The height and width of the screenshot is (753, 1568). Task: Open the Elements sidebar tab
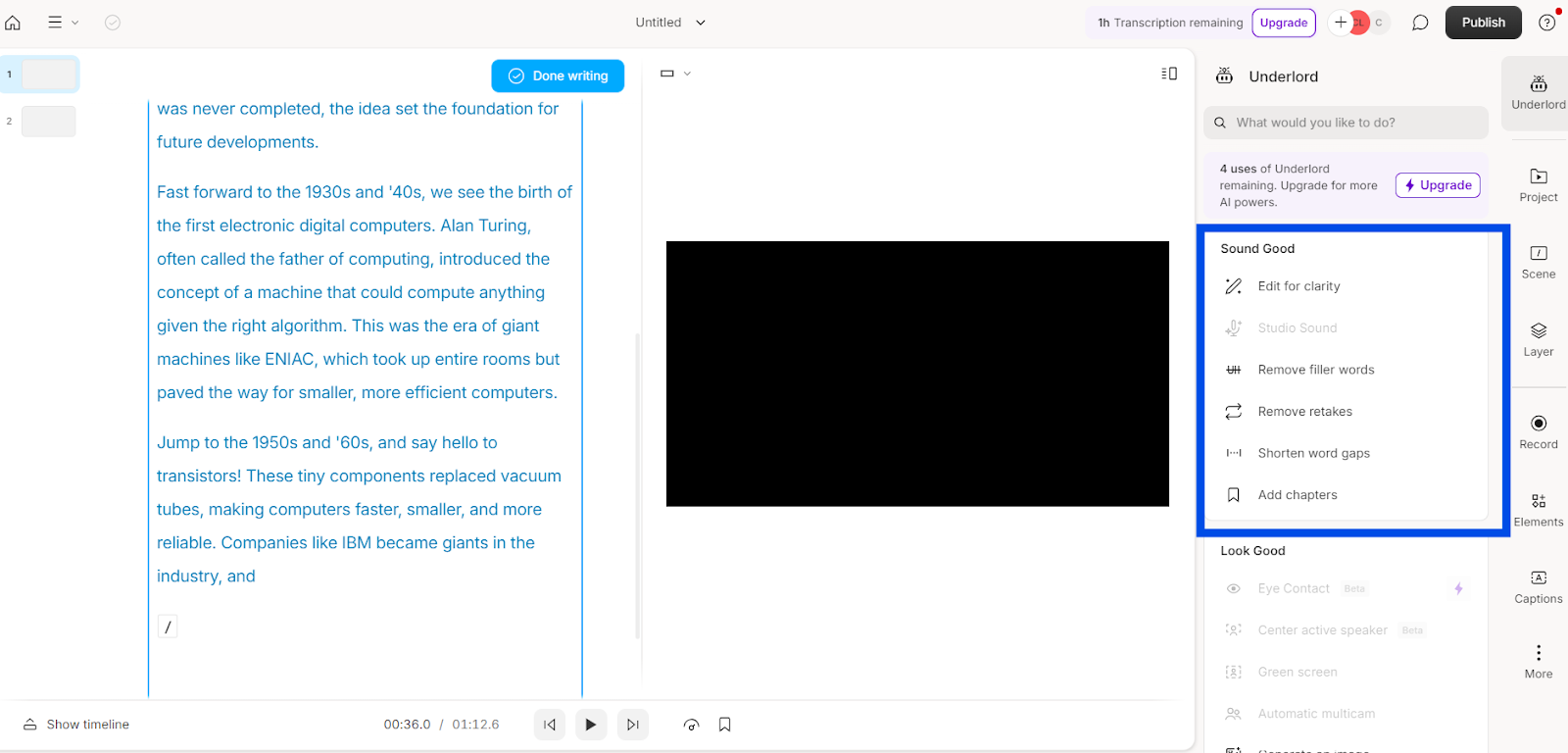1538,510
